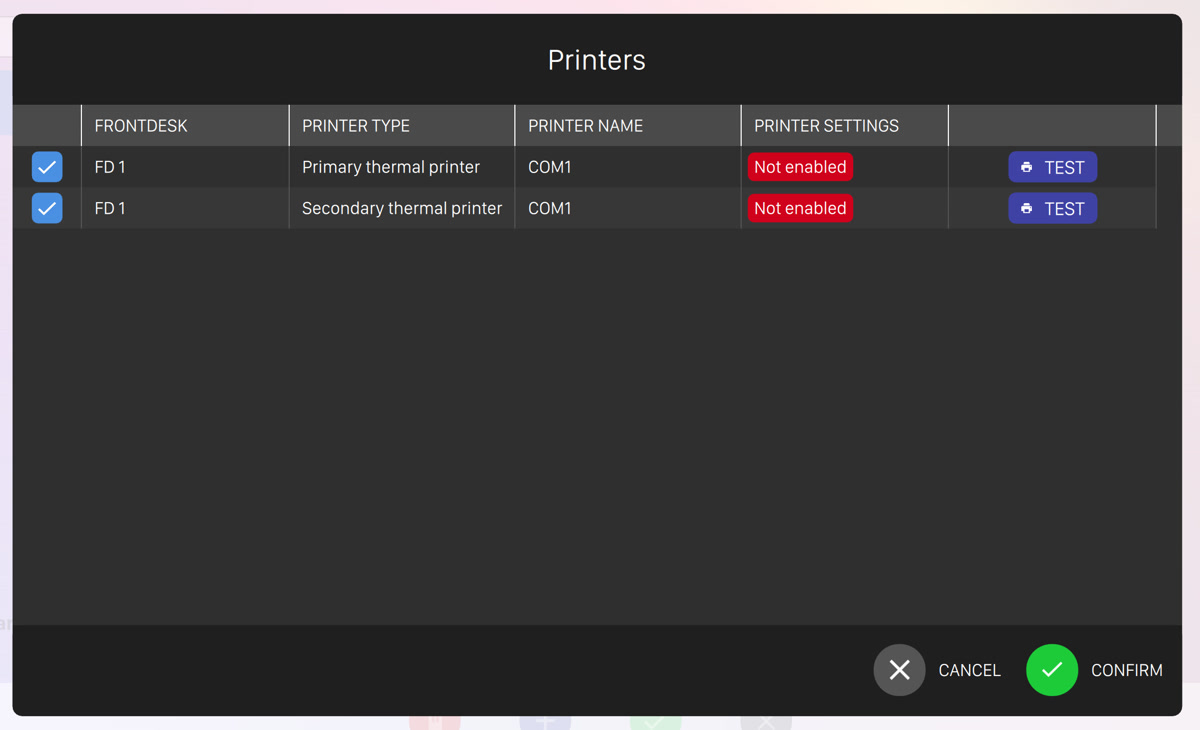The image size is (1200, 730).
Task: Uncheck the Primary thermal printer checkbox
Action: [47, 167]
